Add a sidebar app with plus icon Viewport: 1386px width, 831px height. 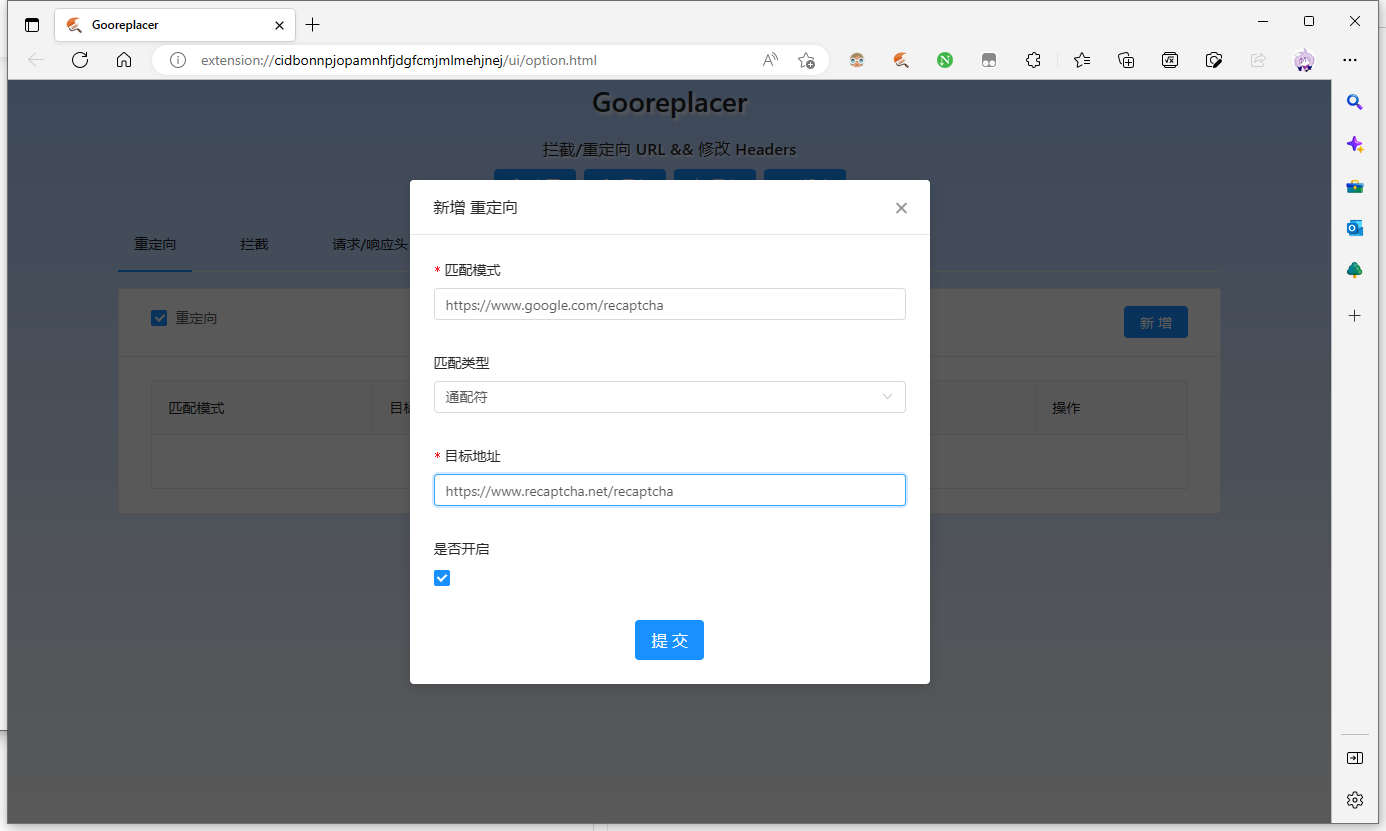point(1354,316)
